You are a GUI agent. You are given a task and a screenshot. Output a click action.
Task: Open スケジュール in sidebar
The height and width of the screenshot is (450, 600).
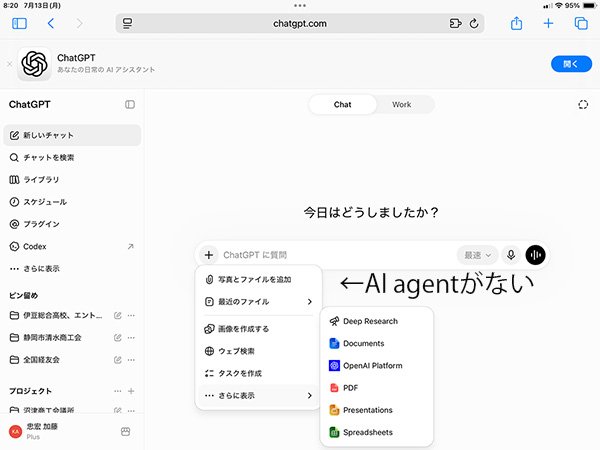click(x=72, y=202)
